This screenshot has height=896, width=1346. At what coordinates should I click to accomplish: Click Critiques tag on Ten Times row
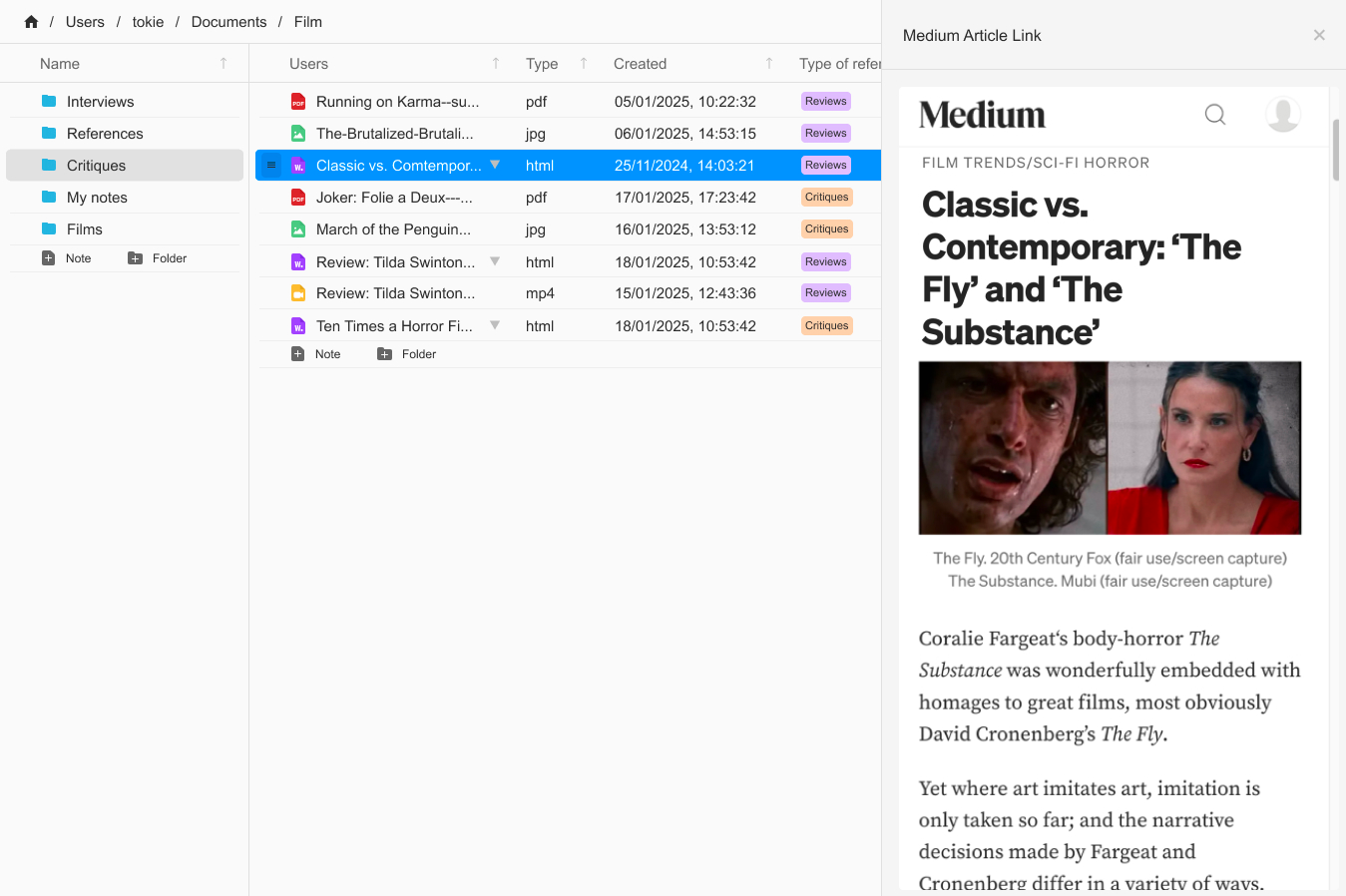point(827,325)
